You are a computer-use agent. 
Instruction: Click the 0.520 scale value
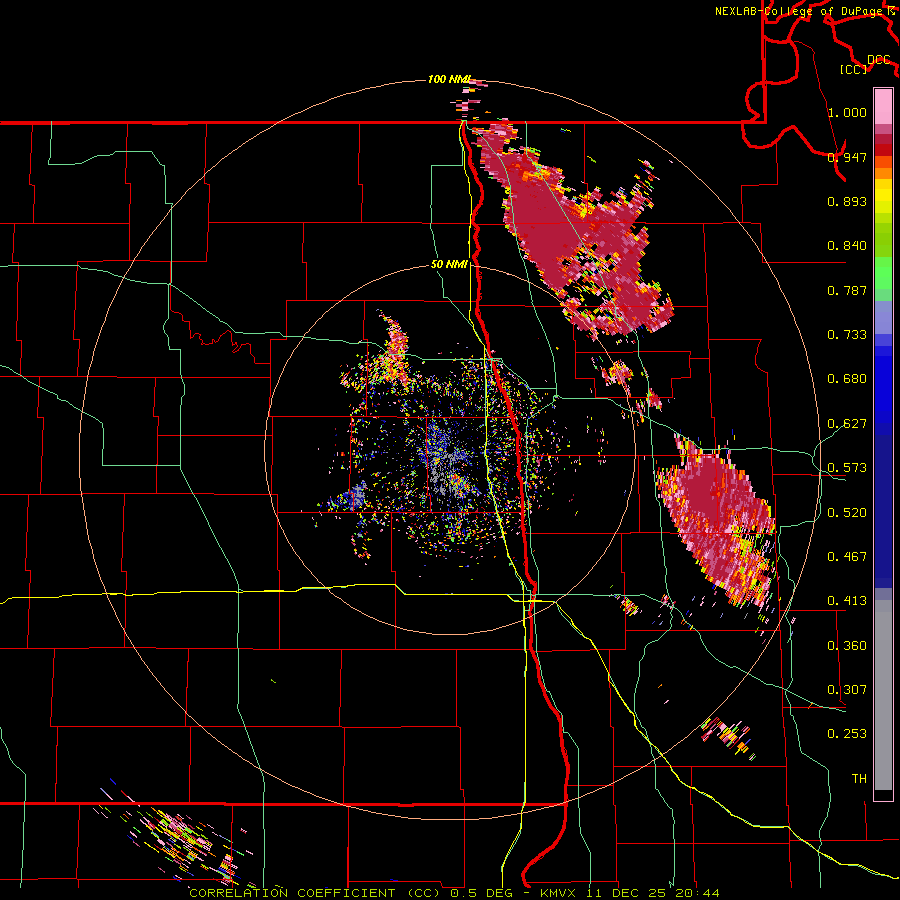click(x=847, y=513)
